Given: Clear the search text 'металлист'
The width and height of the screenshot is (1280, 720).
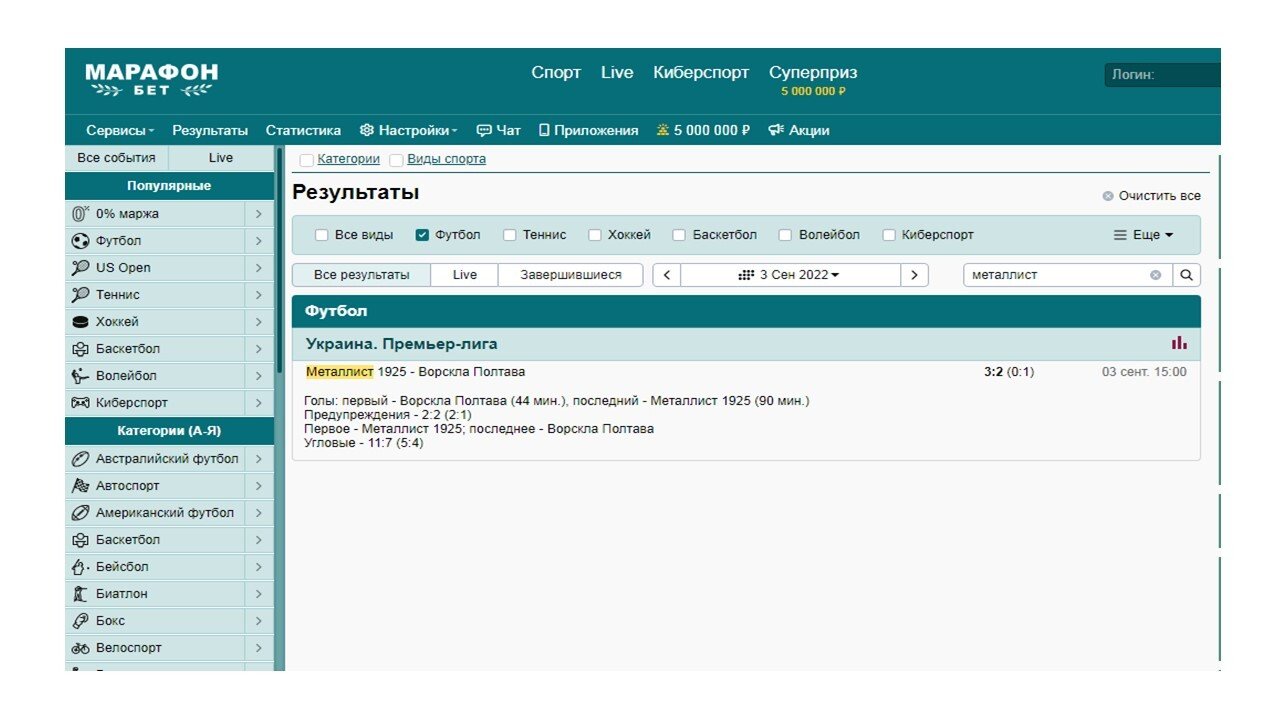Looking at the screenshot, I should pos(1155,275).
